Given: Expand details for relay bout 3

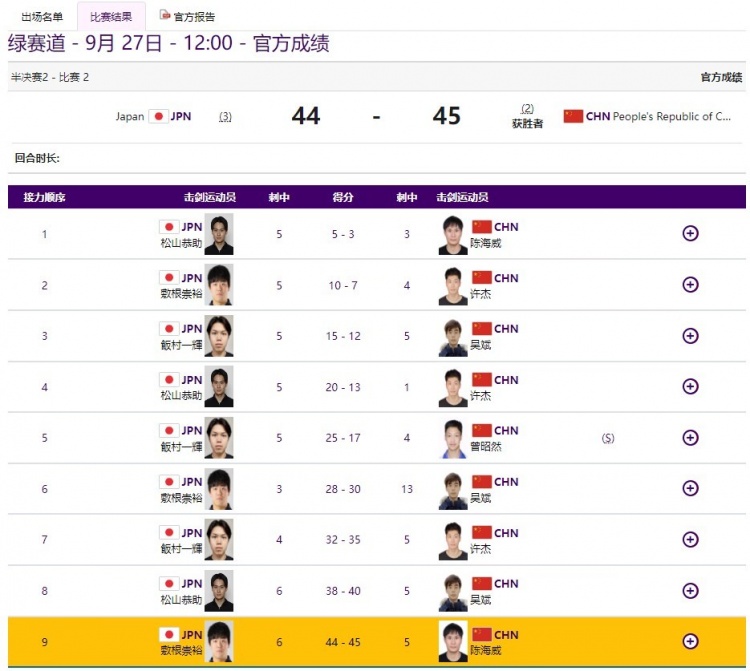Looking at the screenshot, I should [x=690, y=336].
